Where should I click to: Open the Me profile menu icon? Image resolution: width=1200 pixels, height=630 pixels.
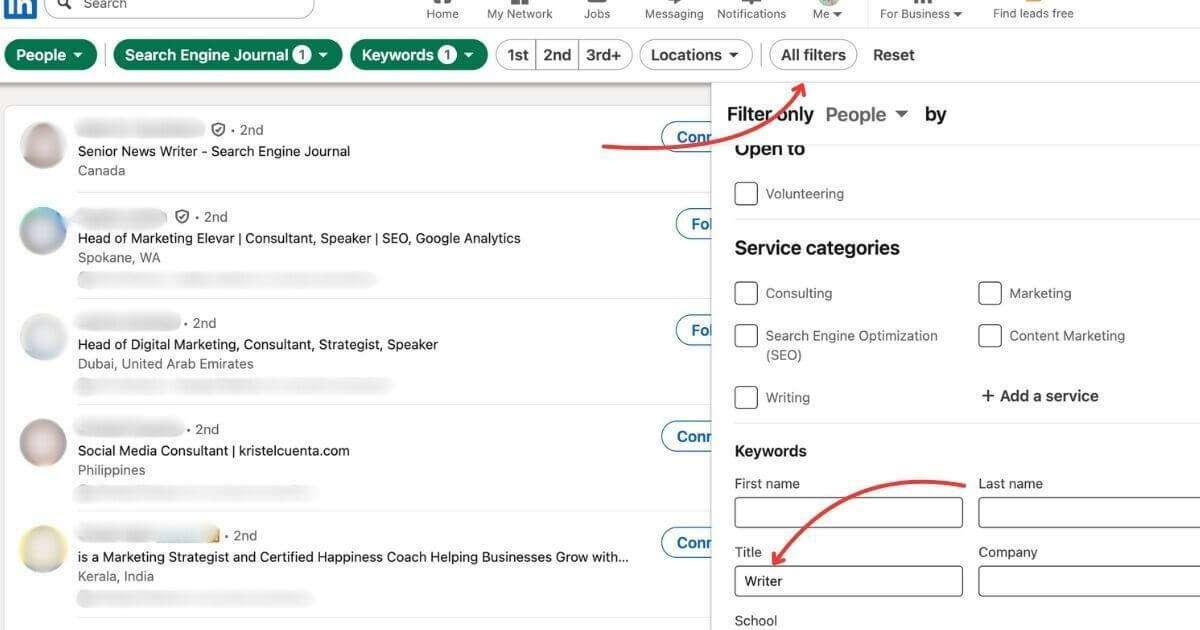click(x=823, y=5)
